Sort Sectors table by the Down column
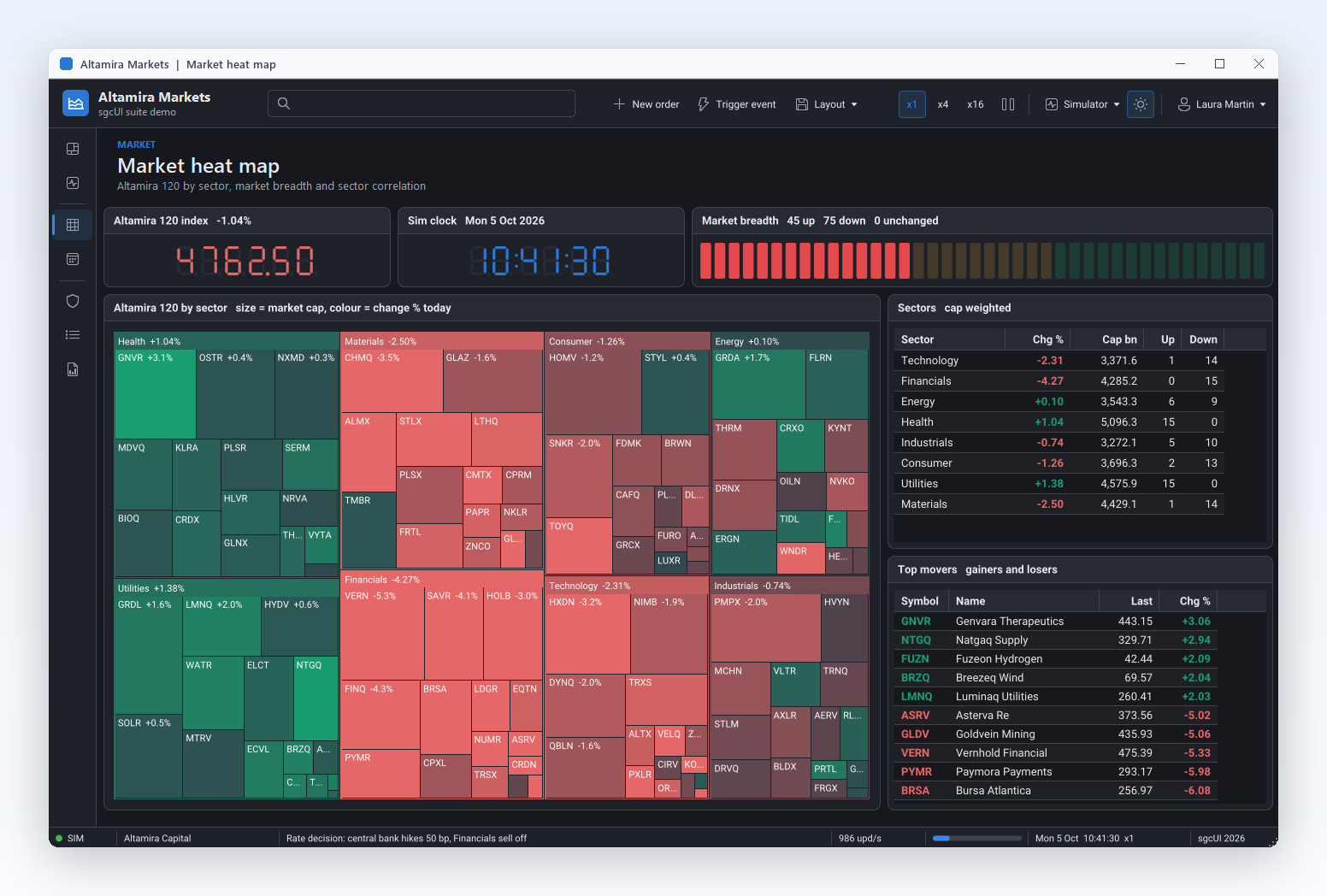Screen dimensions: 1327x896 (1203, 339)
